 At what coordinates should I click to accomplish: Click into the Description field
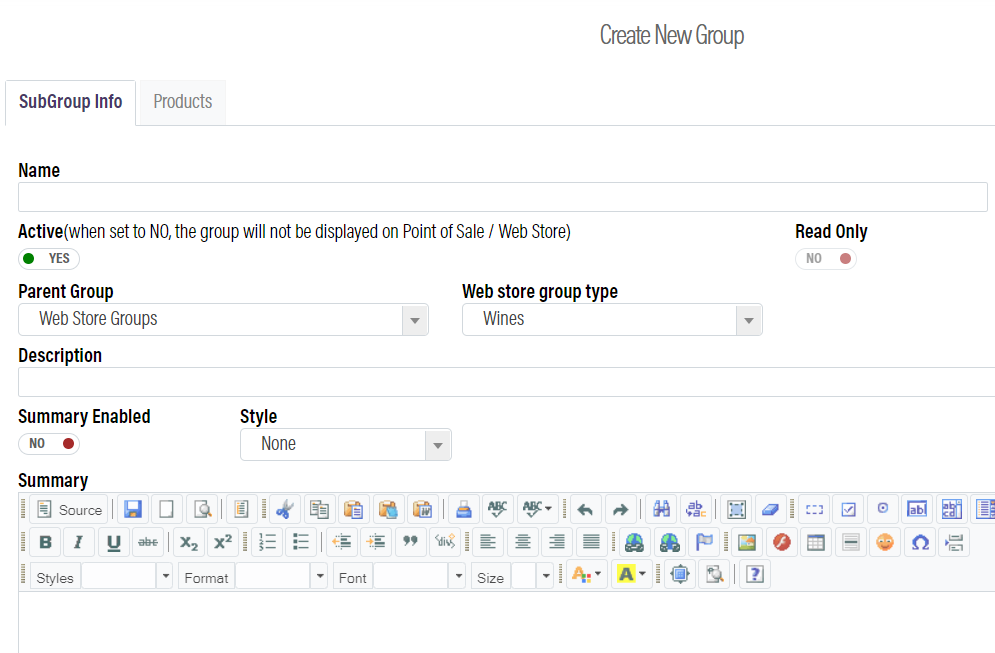[x=506, y=382]
